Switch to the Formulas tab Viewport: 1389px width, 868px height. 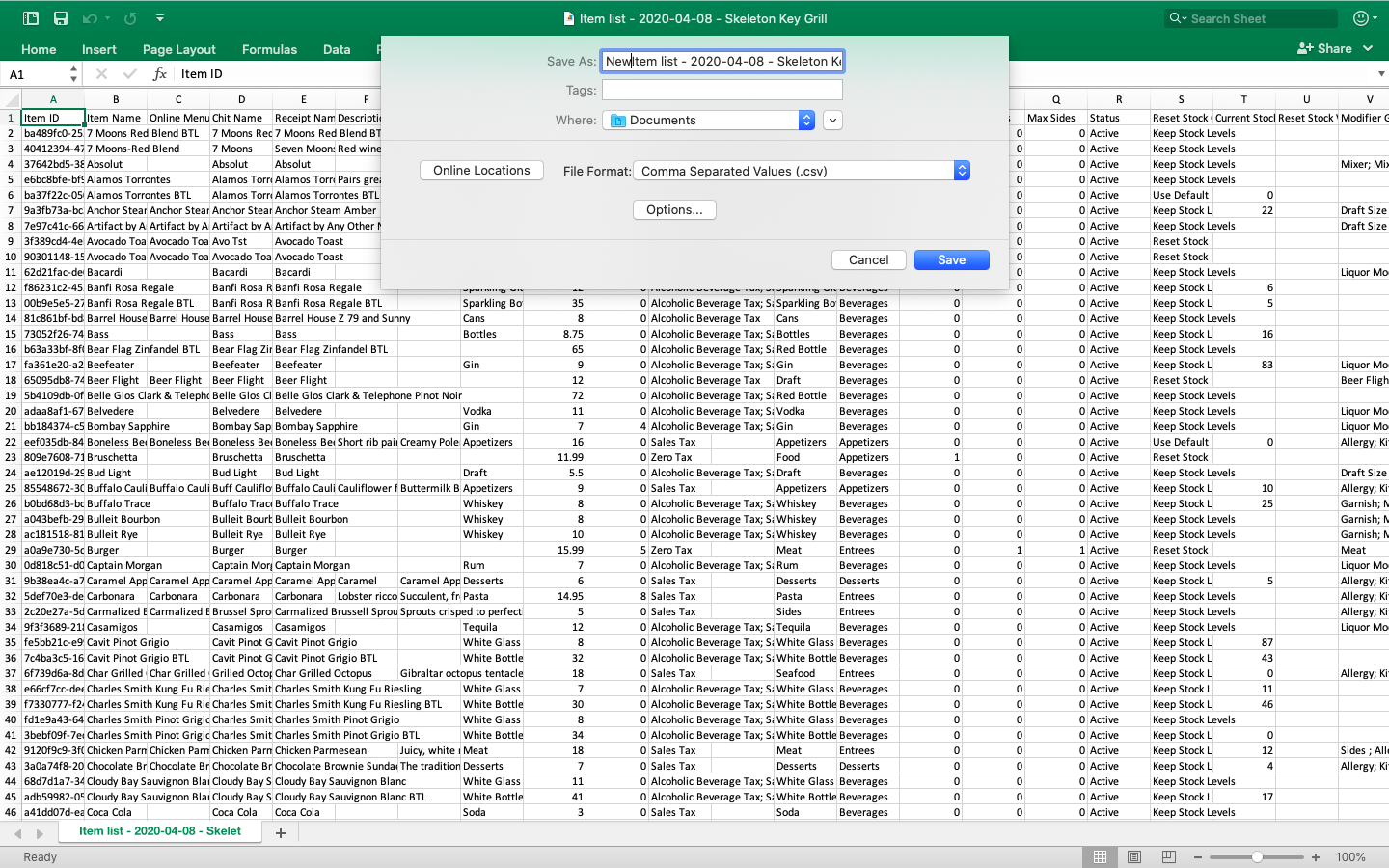269,49
